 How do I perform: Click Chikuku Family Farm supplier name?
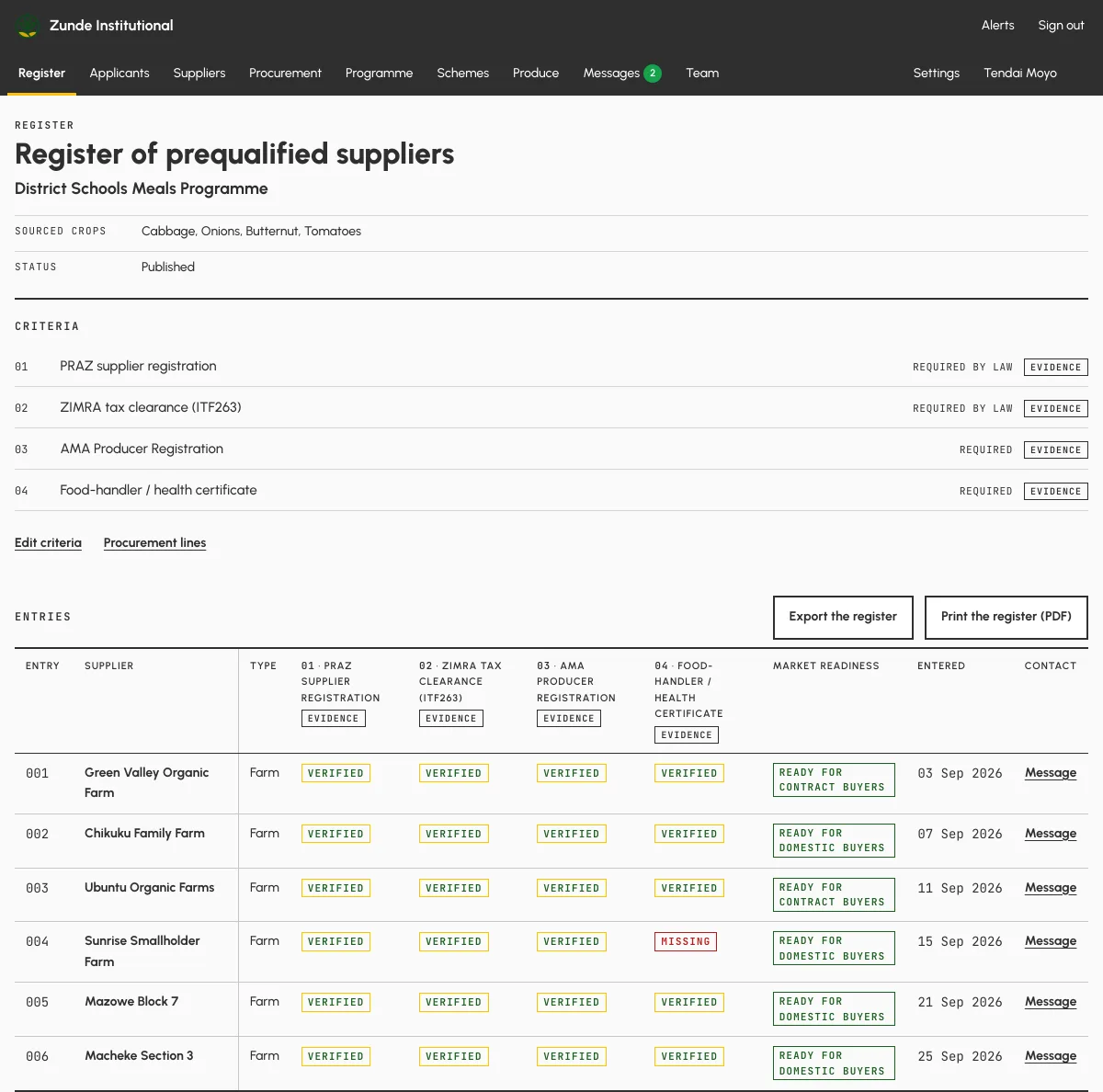[144, 834]
